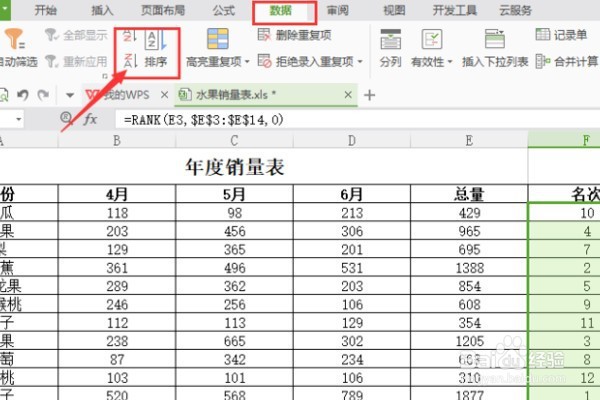Click the cell containing 246

[x=117, y=304]
